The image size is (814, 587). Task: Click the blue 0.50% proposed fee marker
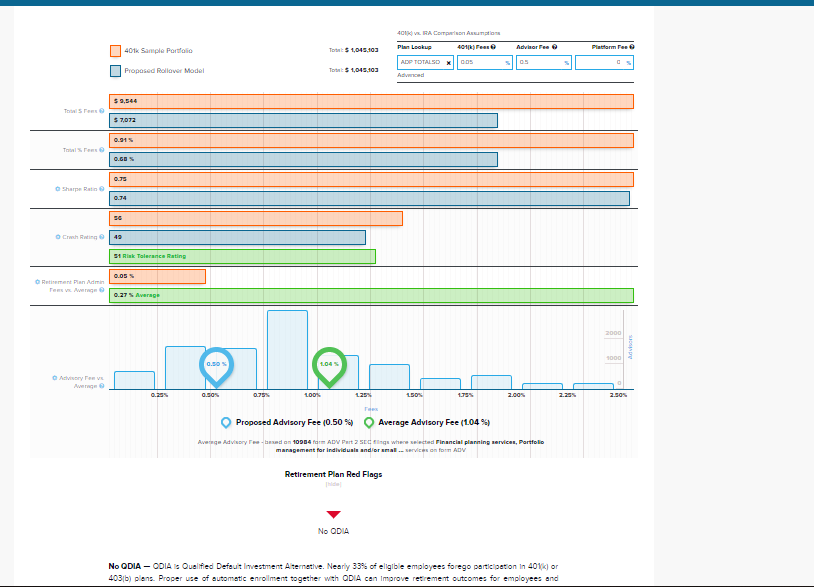point(217,366)
